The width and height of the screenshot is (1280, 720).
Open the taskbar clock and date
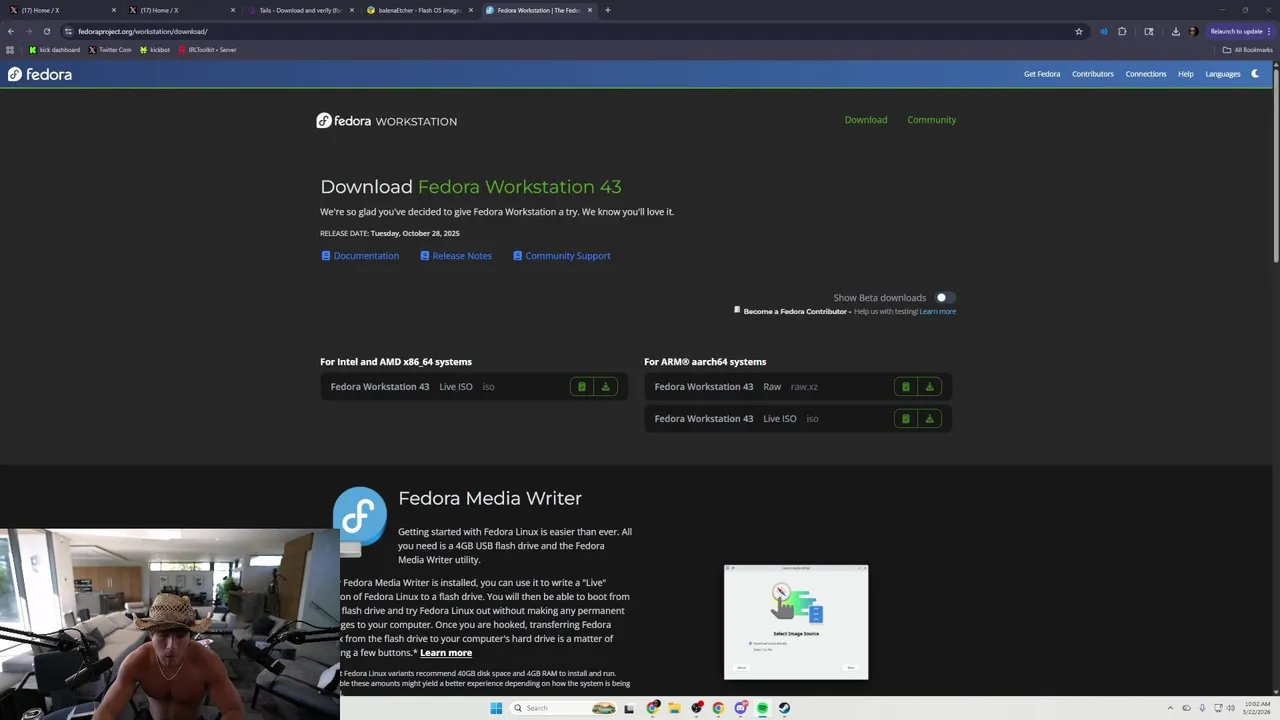pos(1258,708)
